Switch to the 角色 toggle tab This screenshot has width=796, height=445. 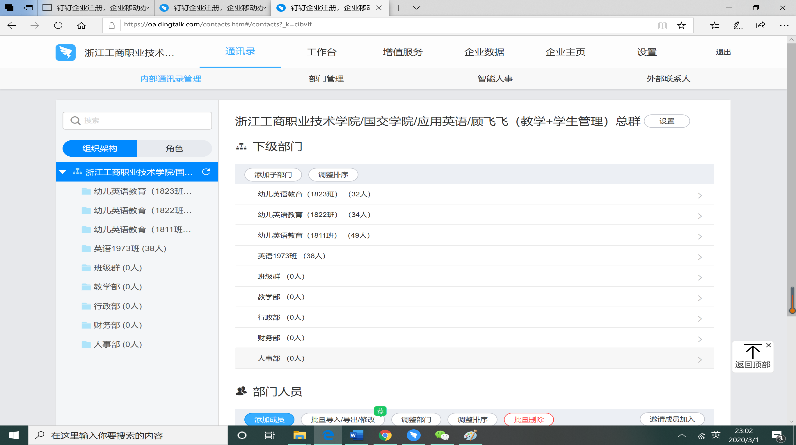coord(174,148)
